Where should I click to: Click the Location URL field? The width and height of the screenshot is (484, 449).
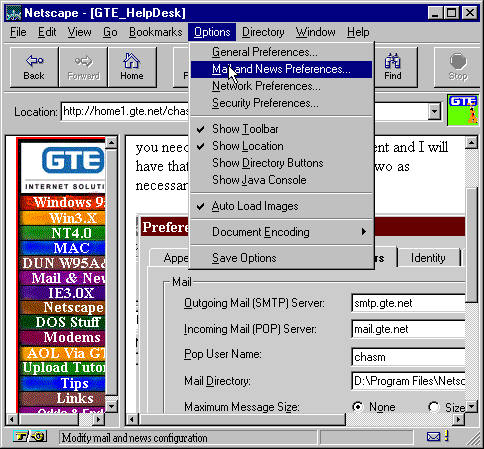[x=125, y=112]
